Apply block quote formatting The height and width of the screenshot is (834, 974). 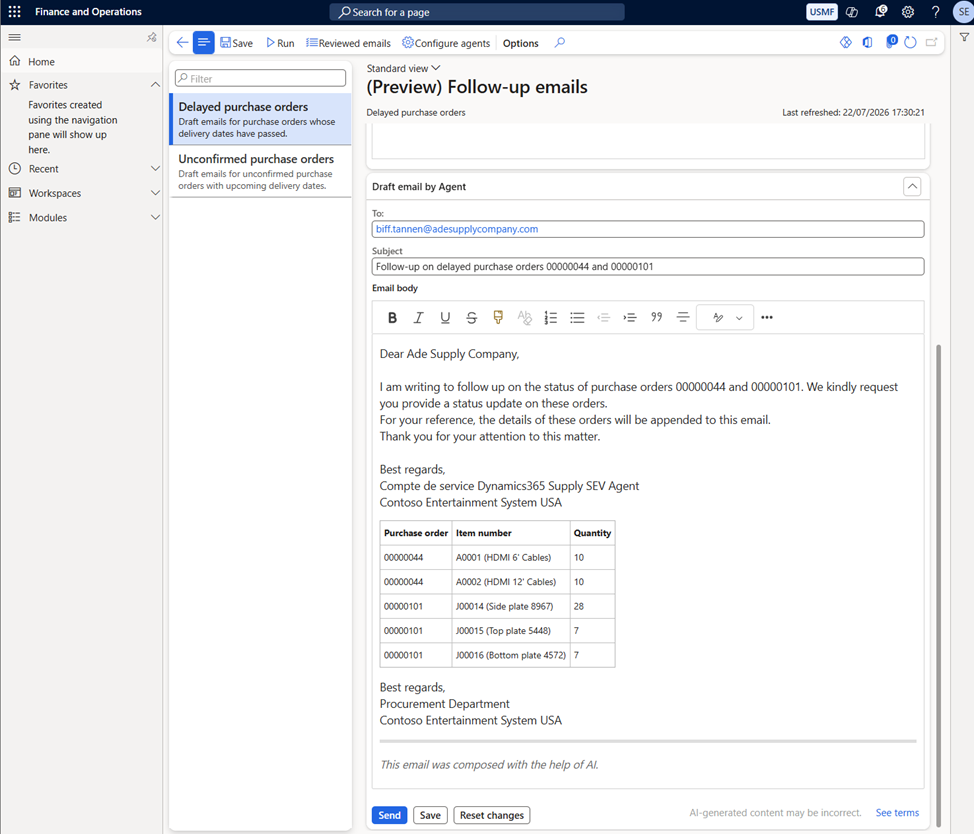(656, 317)
